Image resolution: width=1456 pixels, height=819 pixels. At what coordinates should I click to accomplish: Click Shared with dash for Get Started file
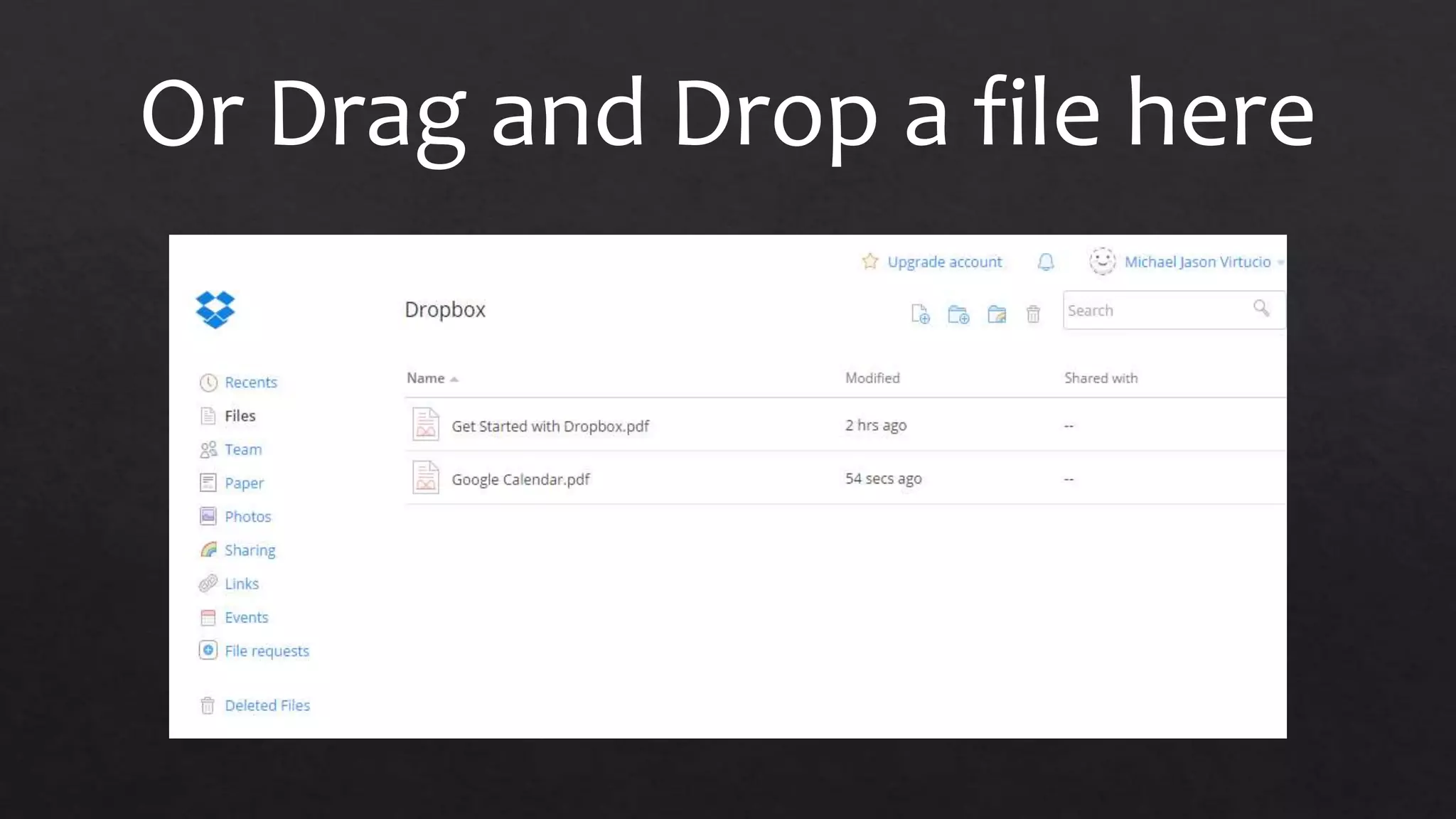coord(1069,426)
